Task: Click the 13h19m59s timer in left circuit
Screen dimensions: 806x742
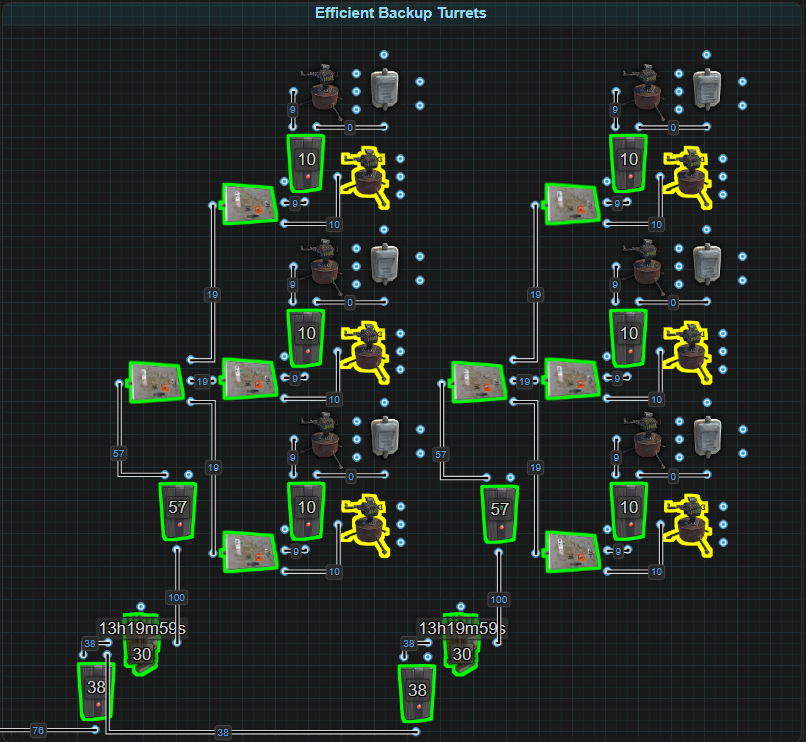Action: (142, 628)
